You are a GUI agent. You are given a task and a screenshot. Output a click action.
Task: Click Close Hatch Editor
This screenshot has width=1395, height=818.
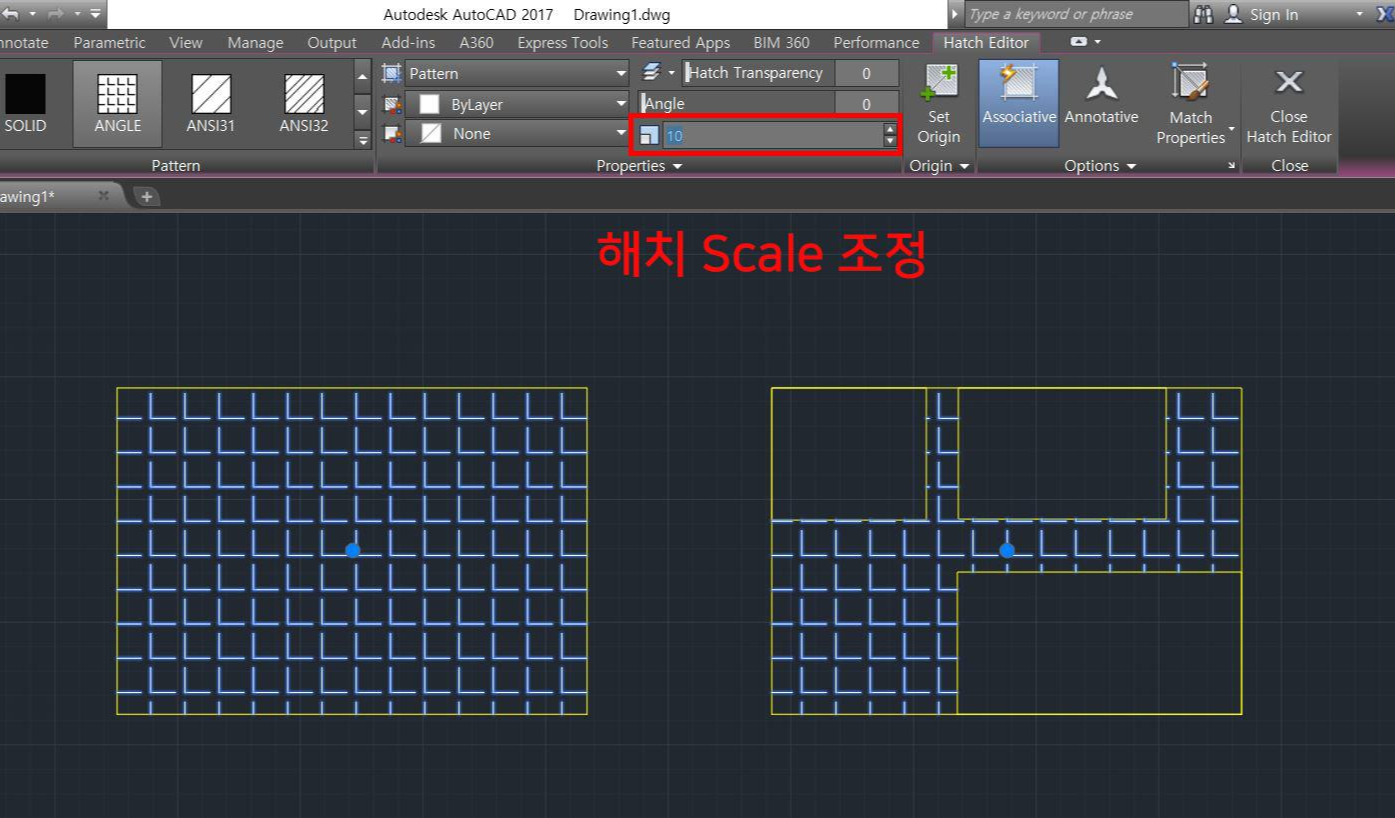tap(1288, 103)
